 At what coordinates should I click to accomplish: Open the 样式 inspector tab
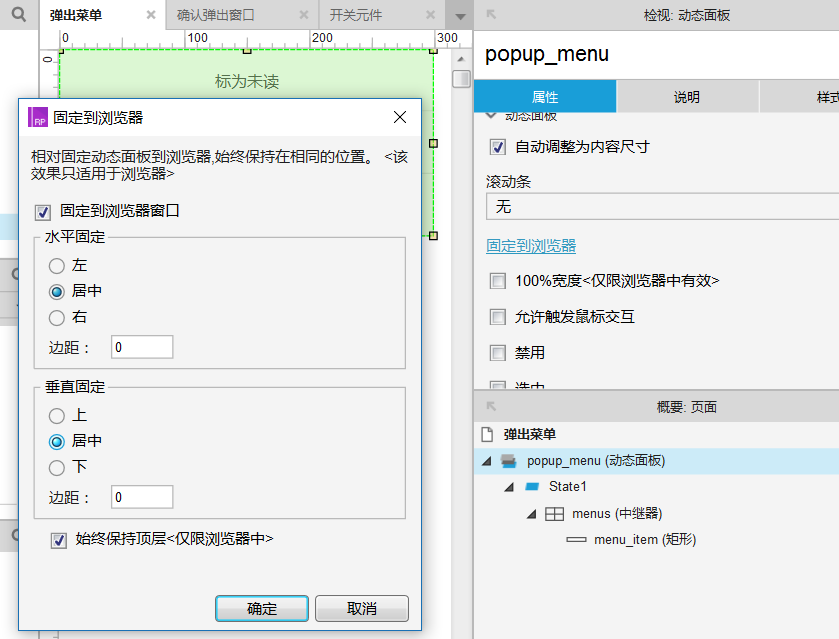pyautogui.click(x=799, y=97)
